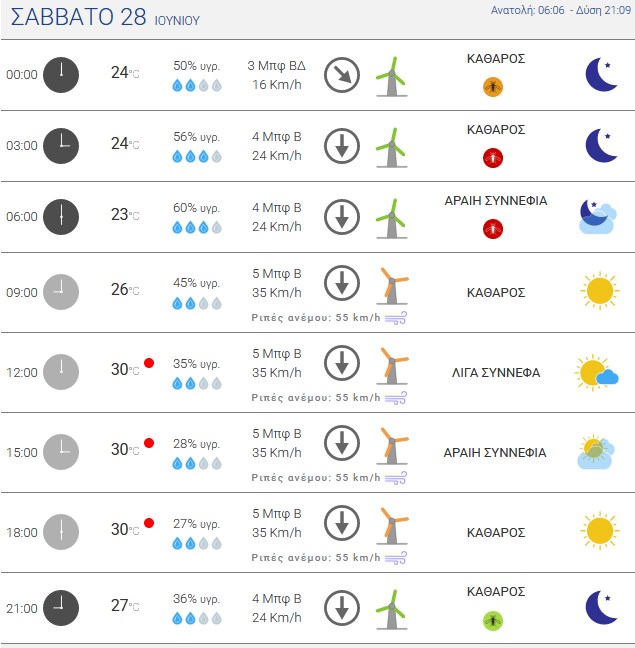Click the ΛΙΓΑ ΣΥΝΝΕΦΑ condition label
Image resolution: width=635 pixels, height=648 pixels.
click(496, 373)
